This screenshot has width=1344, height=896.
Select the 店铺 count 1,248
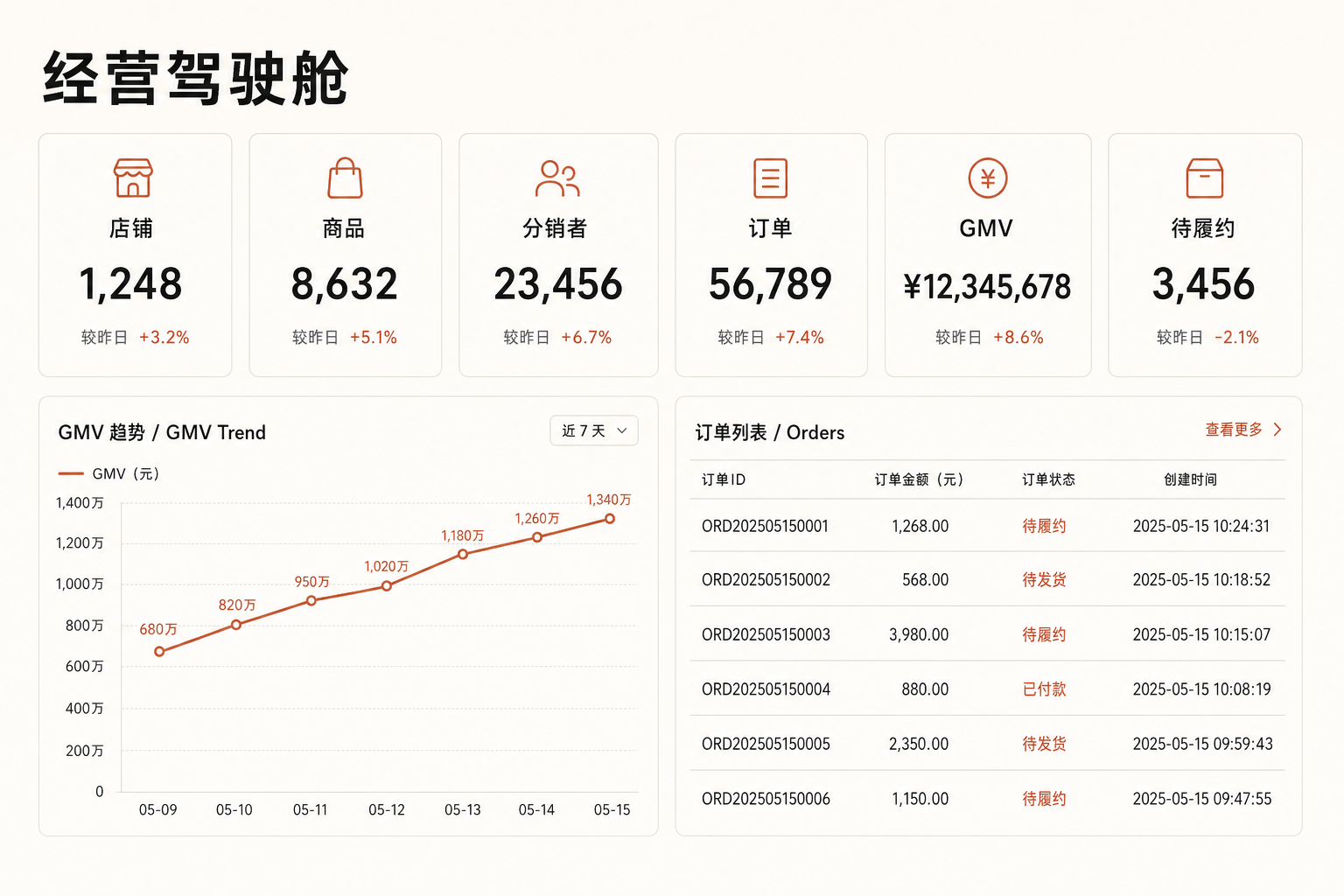[130, 284]
